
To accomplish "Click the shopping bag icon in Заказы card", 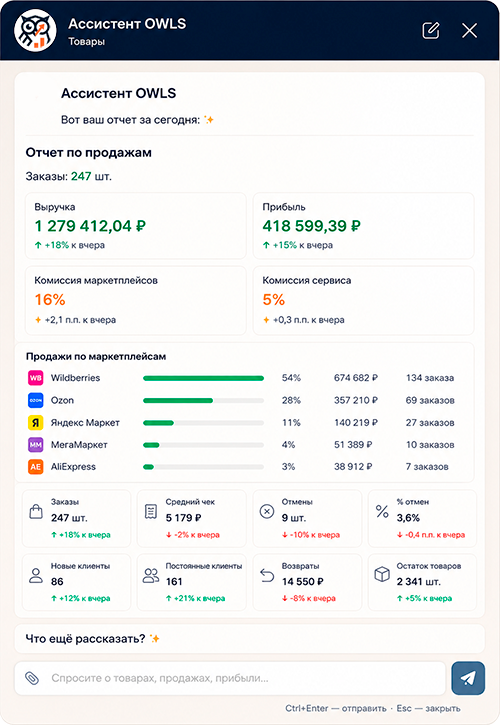I will coord(36,511).
